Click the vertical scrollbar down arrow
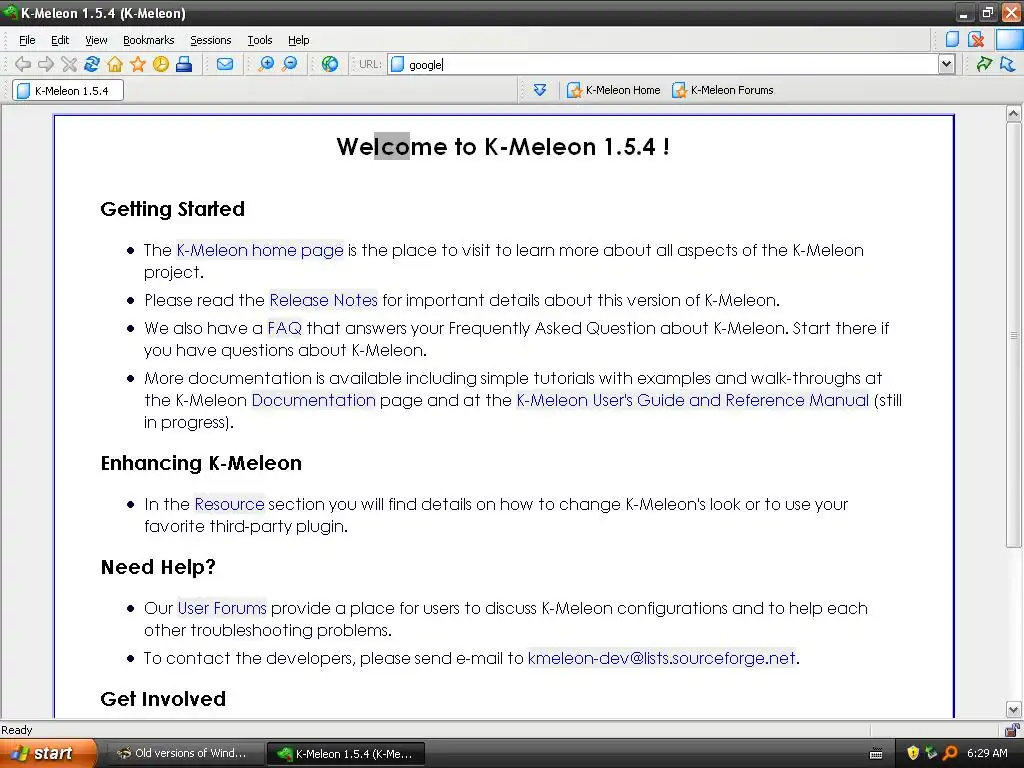 (1013, 710)
